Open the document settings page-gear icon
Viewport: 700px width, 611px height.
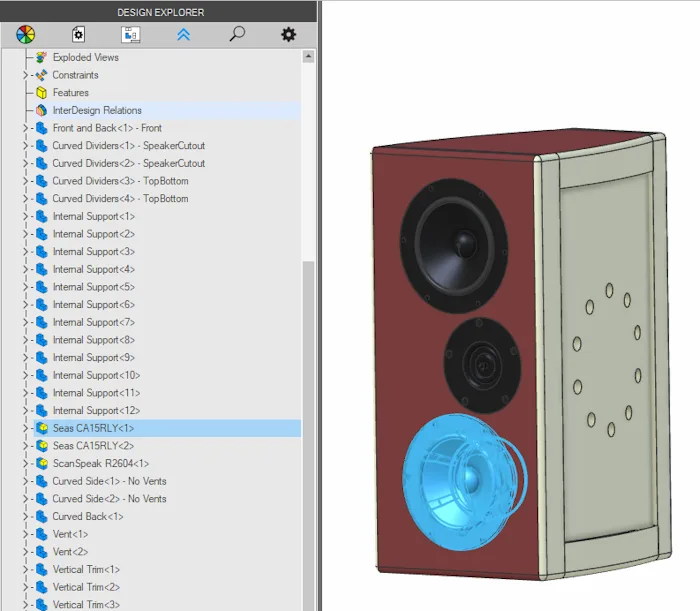[78, 34]
